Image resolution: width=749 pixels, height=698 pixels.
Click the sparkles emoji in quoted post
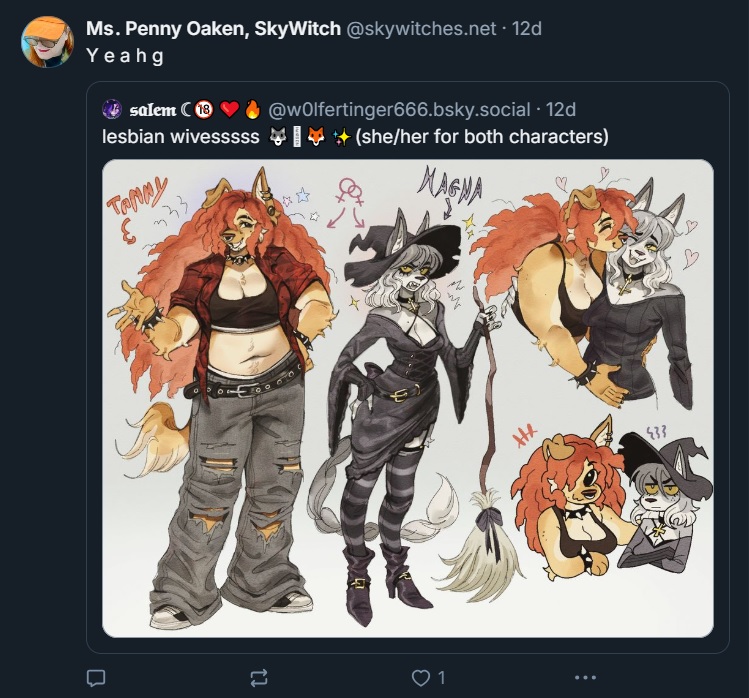tap(341, 138)
